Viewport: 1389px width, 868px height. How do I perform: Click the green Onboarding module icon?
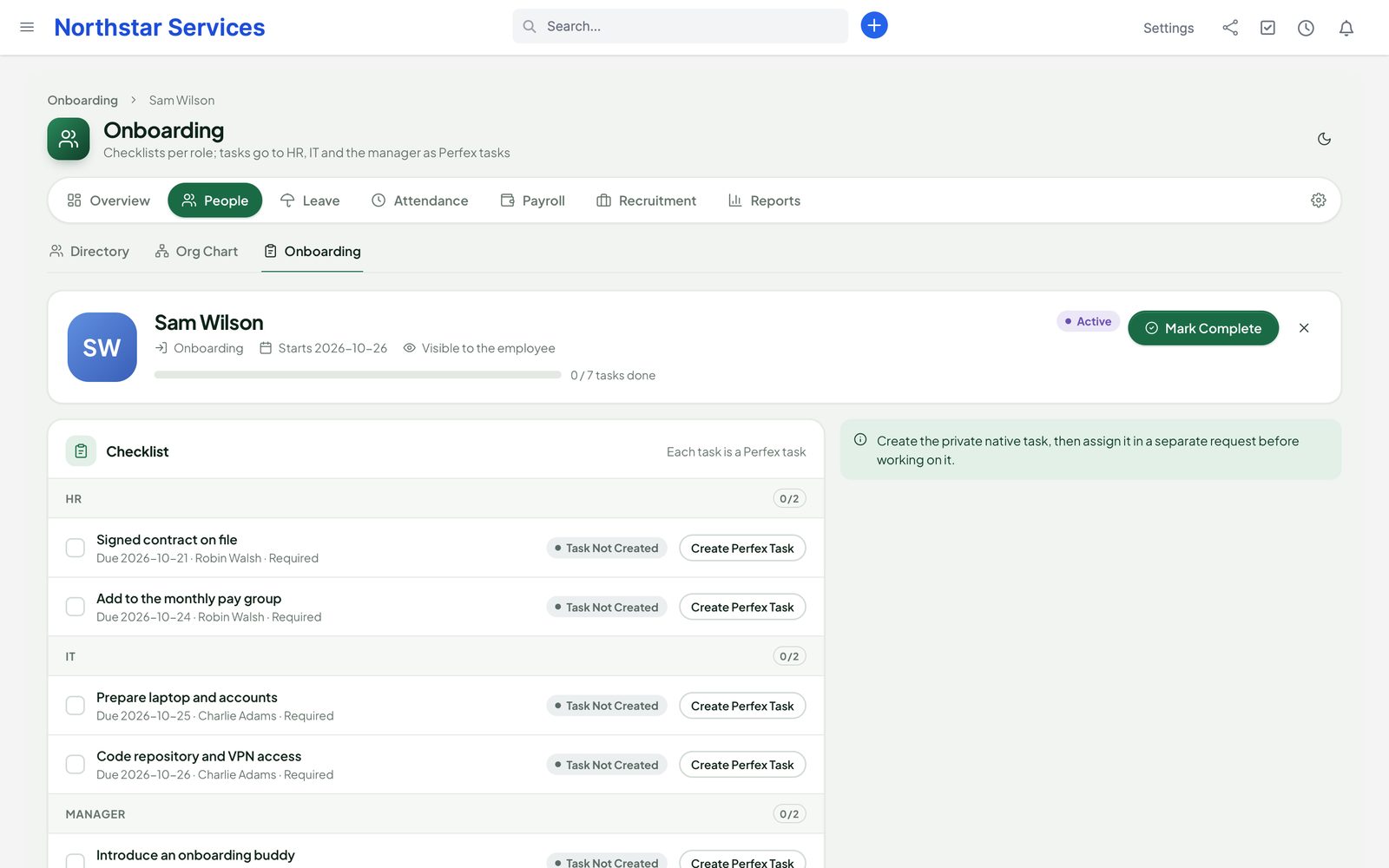pyautogui.click(x=69, y=139)
